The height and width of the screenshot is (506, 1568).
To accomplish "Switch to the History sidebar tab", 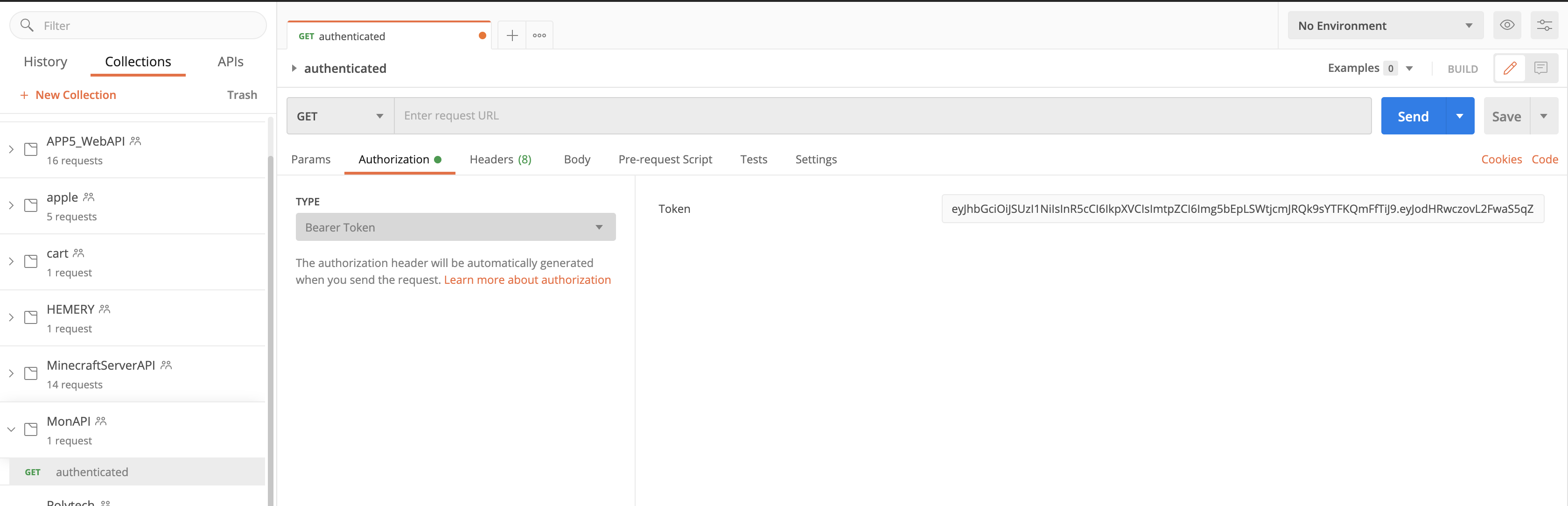I will coord(46,62).
